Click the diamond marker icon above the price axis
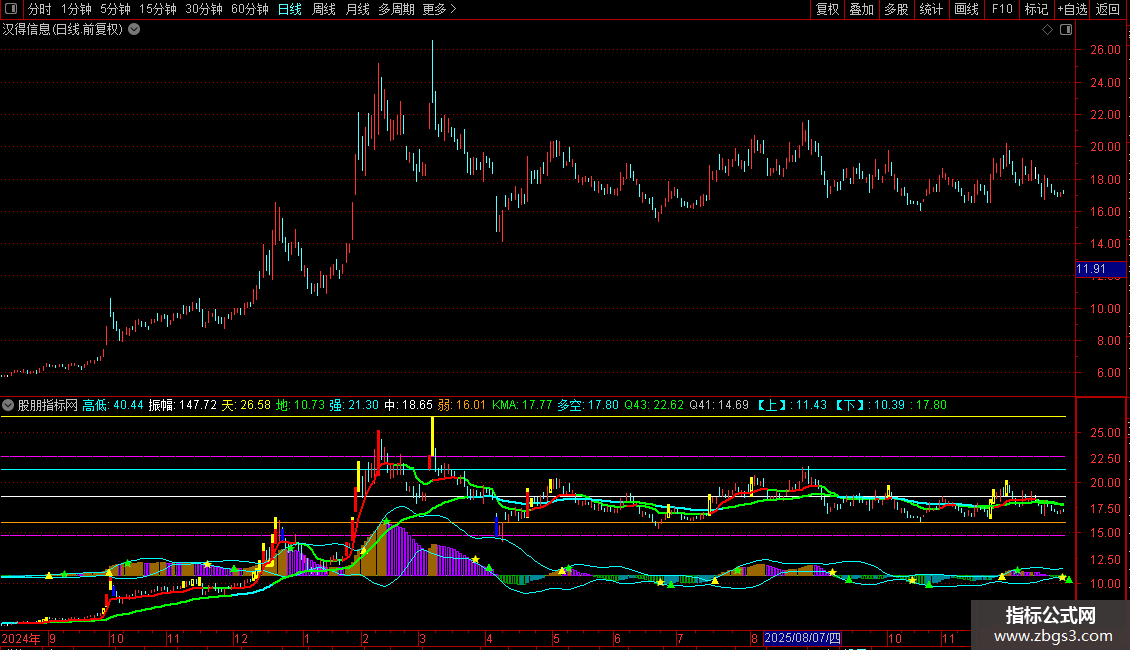The height and width of the screenshot is (650, 1130). click(1047, 30)
